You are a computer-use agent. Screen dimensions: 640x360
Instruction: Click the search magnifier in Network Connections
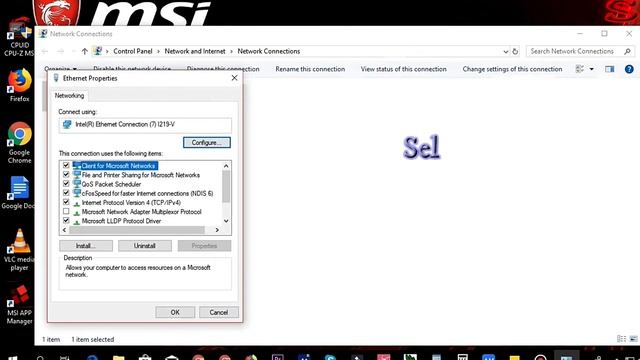627,51
